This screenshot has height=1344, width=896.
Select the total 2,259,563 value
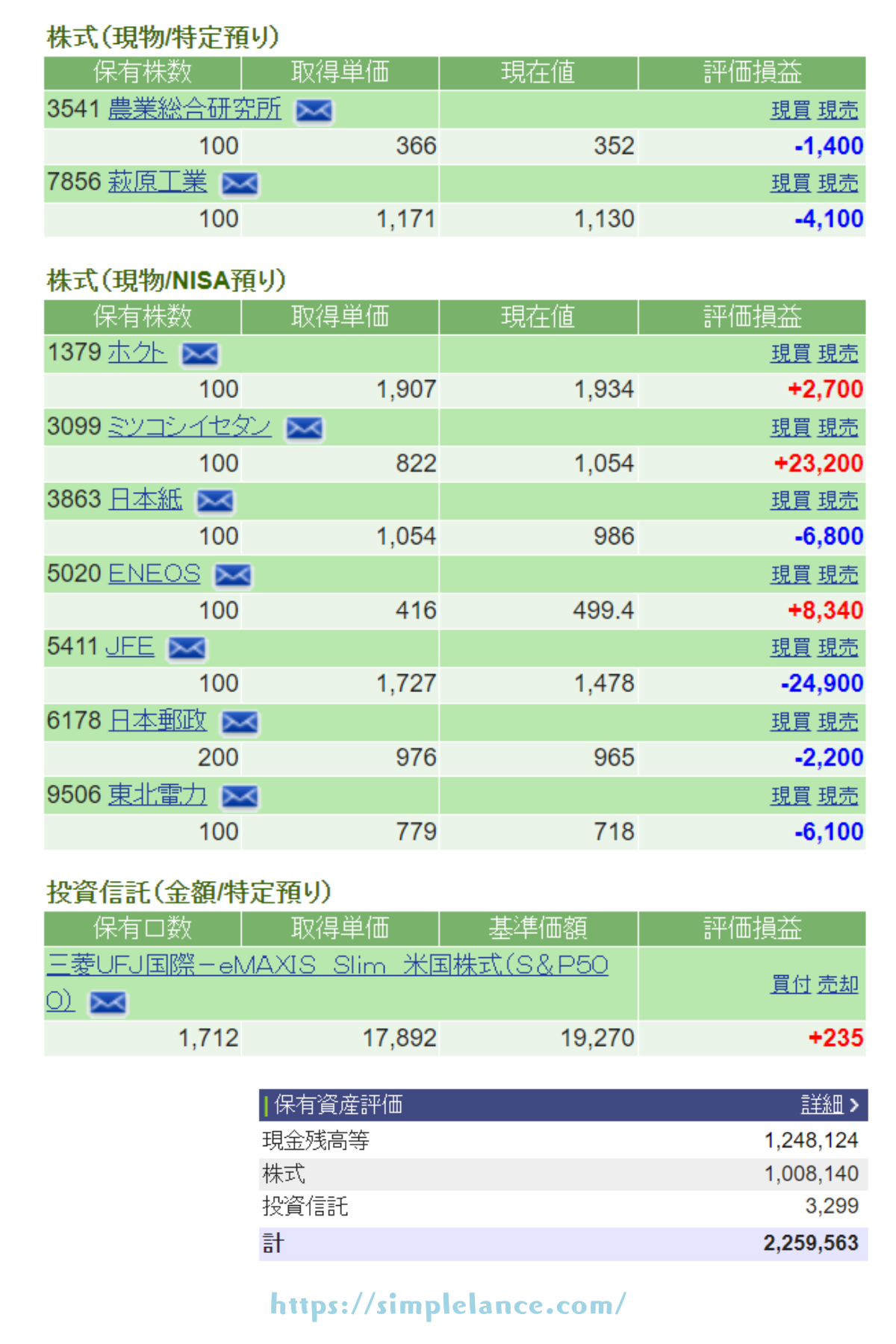[811, 1243]
